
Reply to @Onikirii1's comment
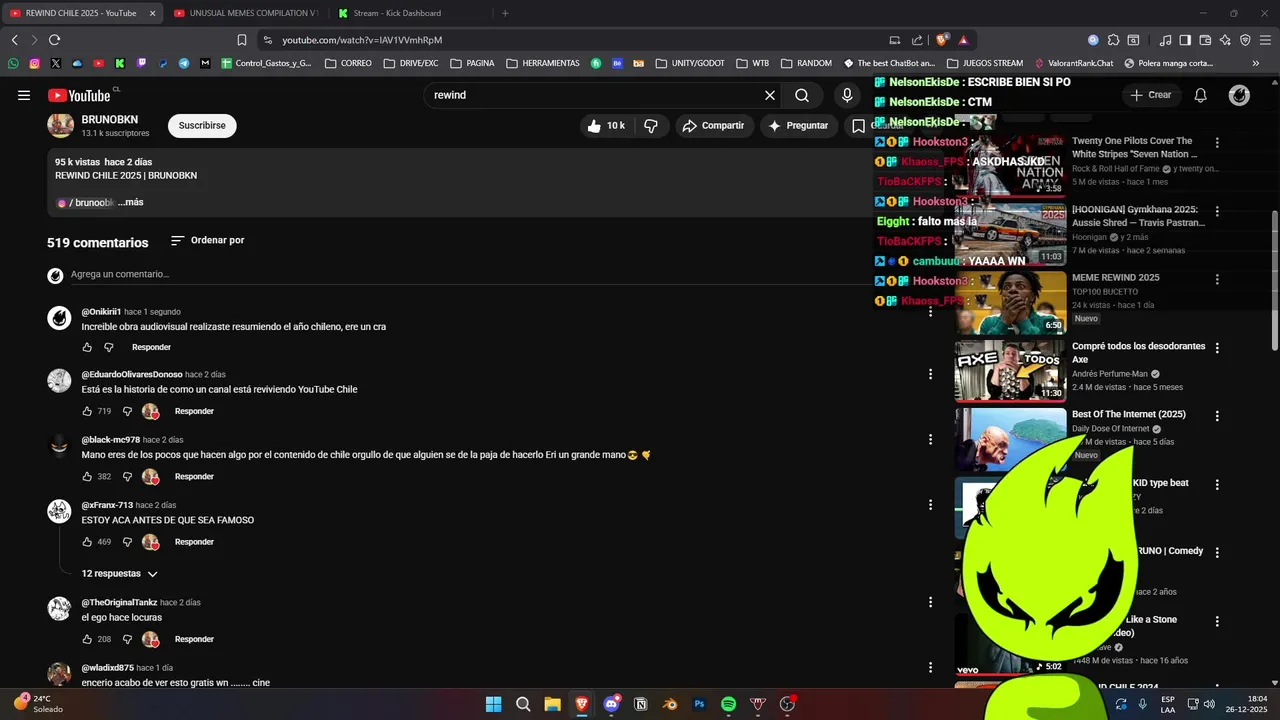tap(151, 347)
